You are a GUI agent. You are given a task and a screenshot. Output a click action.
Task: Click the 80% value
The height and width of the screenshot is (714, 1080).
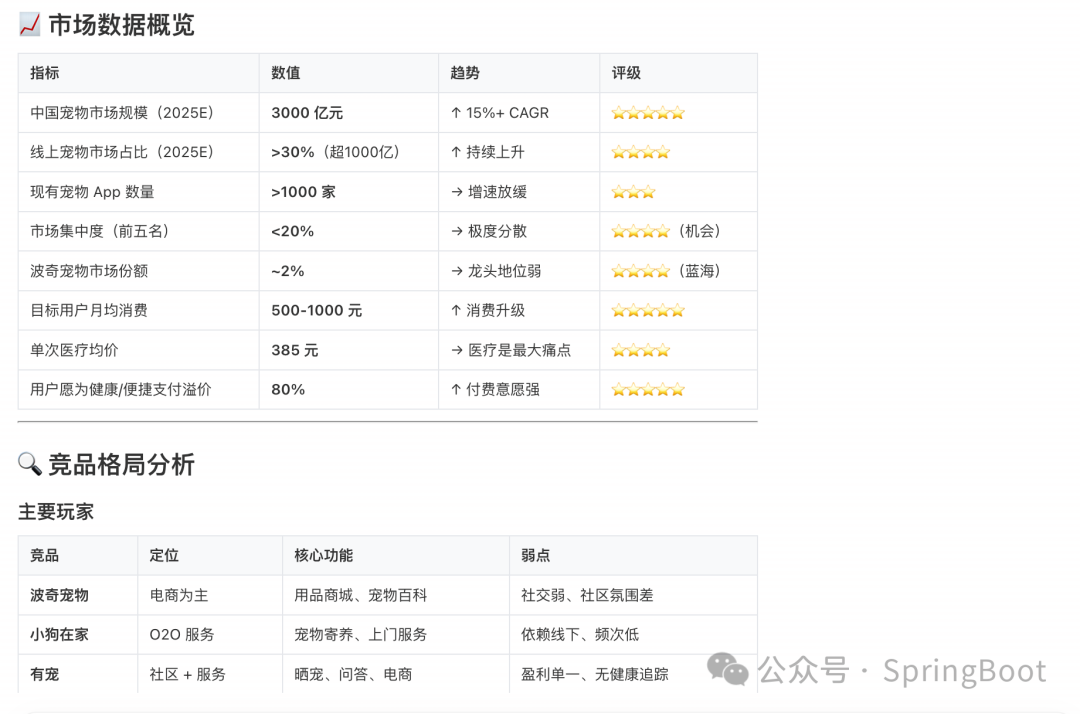pos(288,390)
